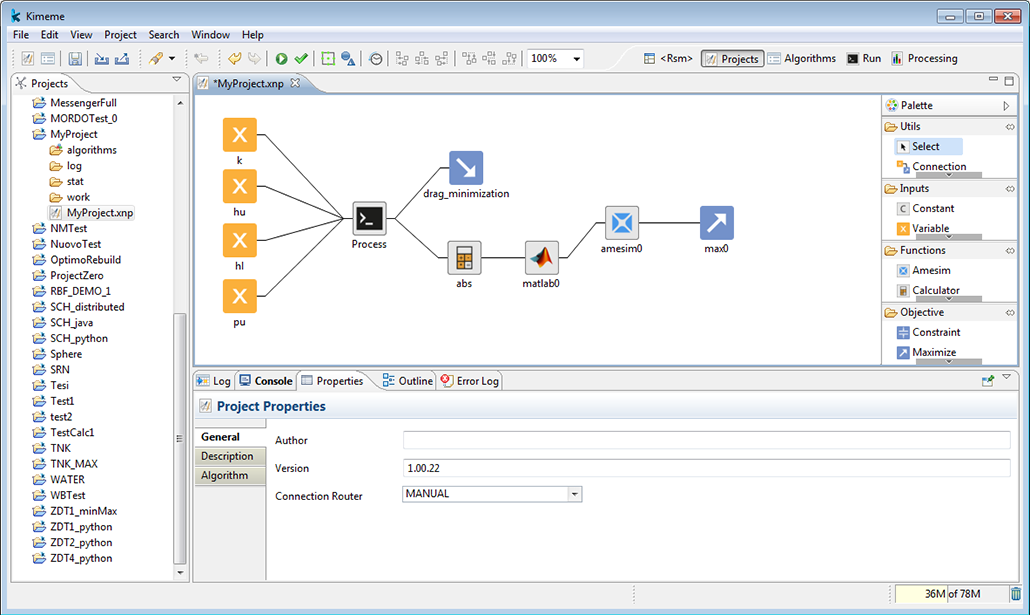Click the clock icon in the toolbar

point(376,58)
